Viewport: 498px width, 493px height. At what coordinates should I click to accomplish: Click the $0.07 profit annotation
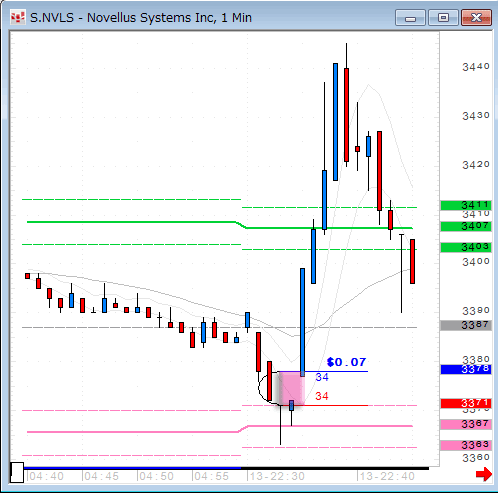point(346,362)
